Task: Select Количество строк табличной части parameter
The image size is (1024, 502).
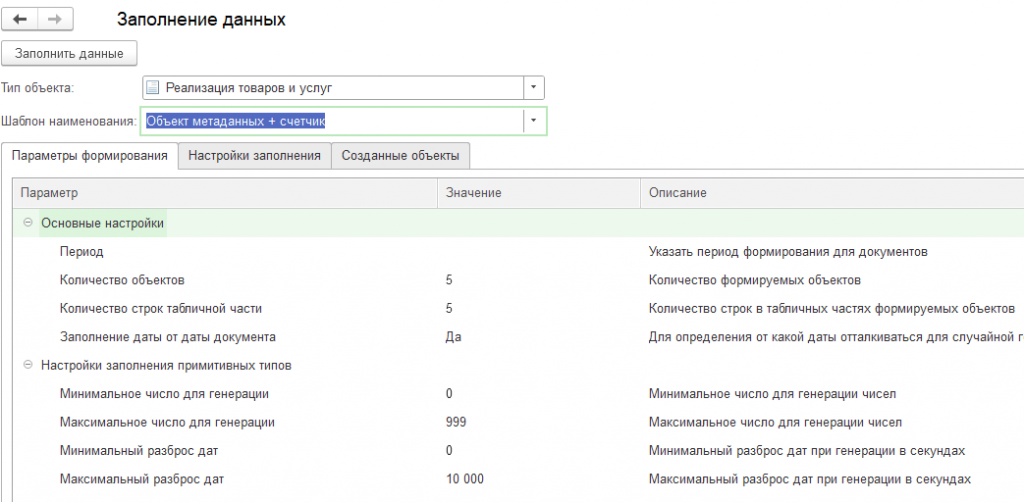Action: coord(161,309)
